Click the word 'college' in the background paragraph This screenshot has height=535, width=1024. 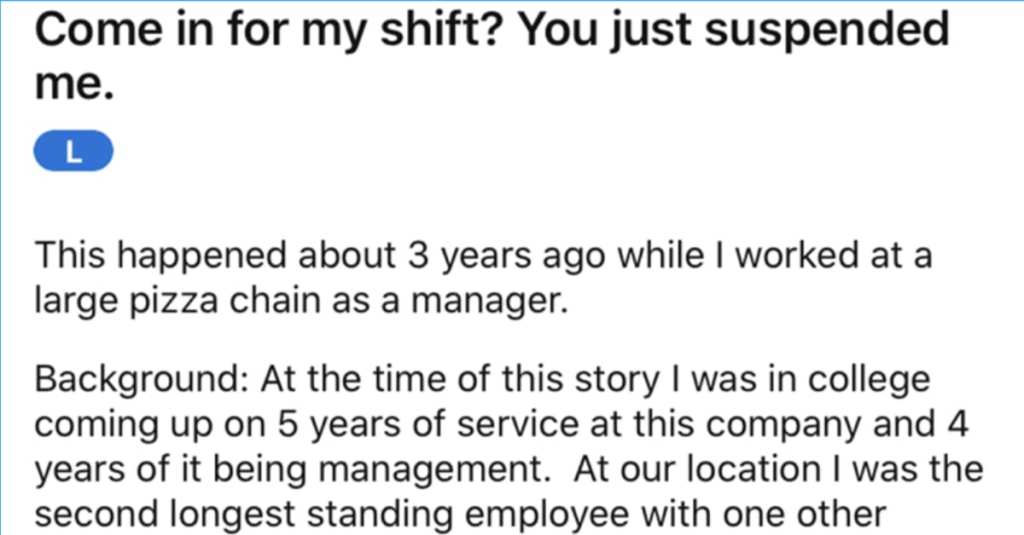(869, 380)
